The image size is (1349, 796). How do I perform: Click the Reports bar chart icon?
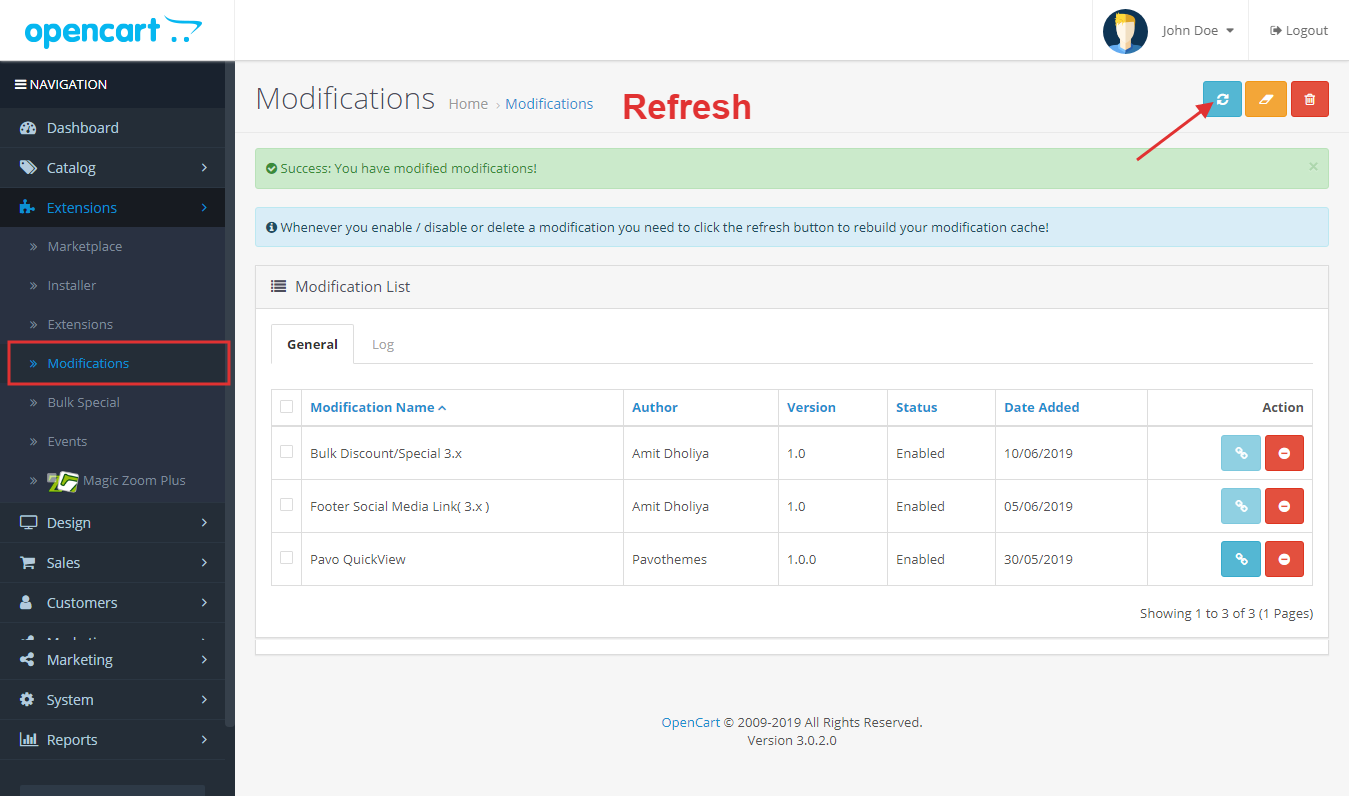(28, 740)
